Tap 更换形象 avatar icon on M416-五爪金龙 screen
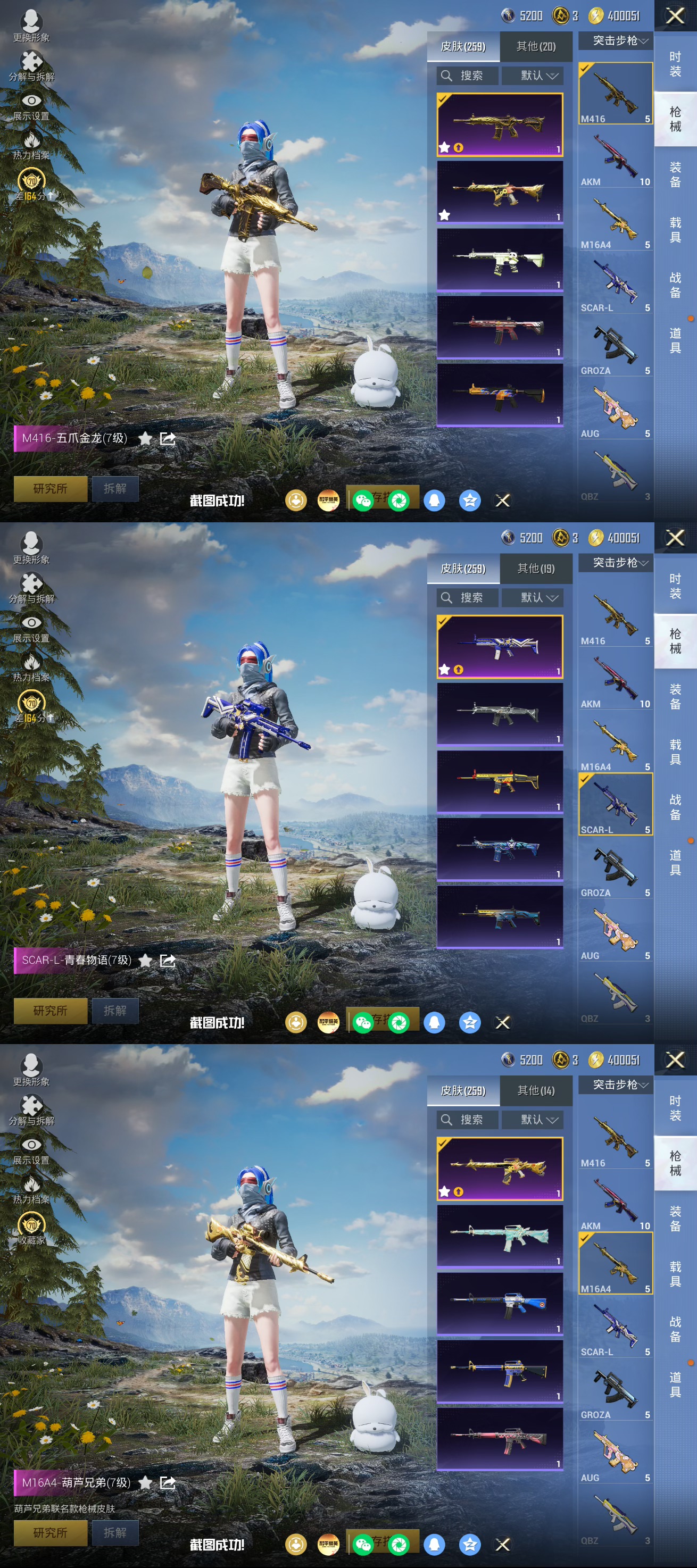The width and height of the screenshot is (697, 1568). coord(31,21)
